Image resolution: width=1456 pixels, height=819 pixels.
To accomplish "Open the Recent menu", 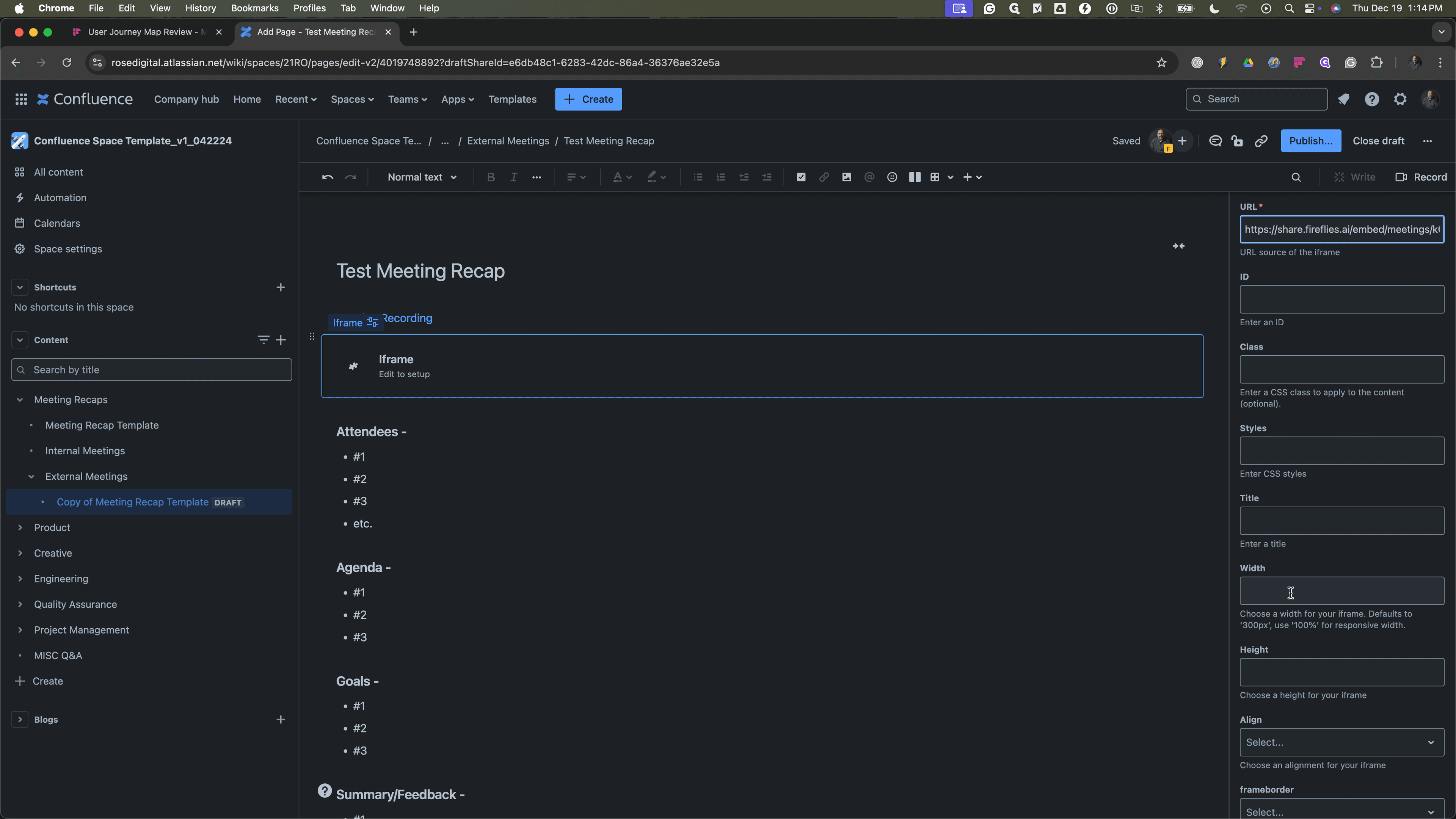I will [296, 99].
